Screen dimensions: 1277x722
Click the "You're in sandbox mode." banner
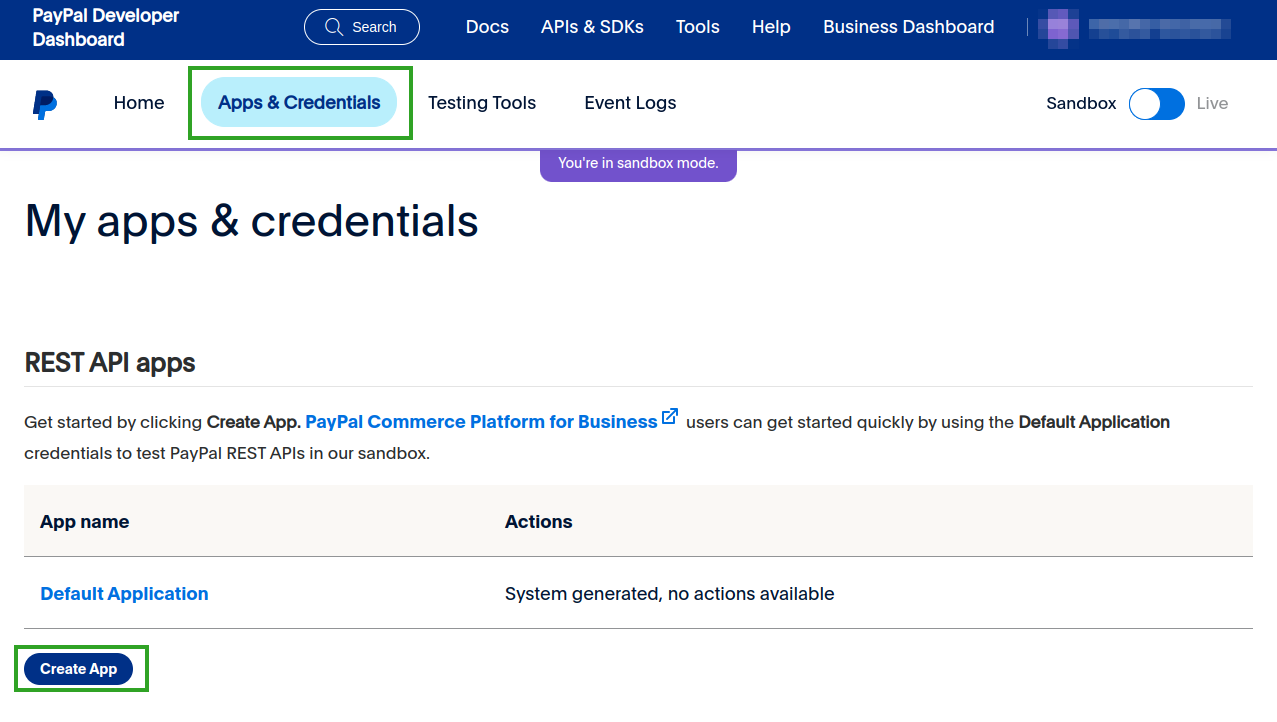point(638,165)
